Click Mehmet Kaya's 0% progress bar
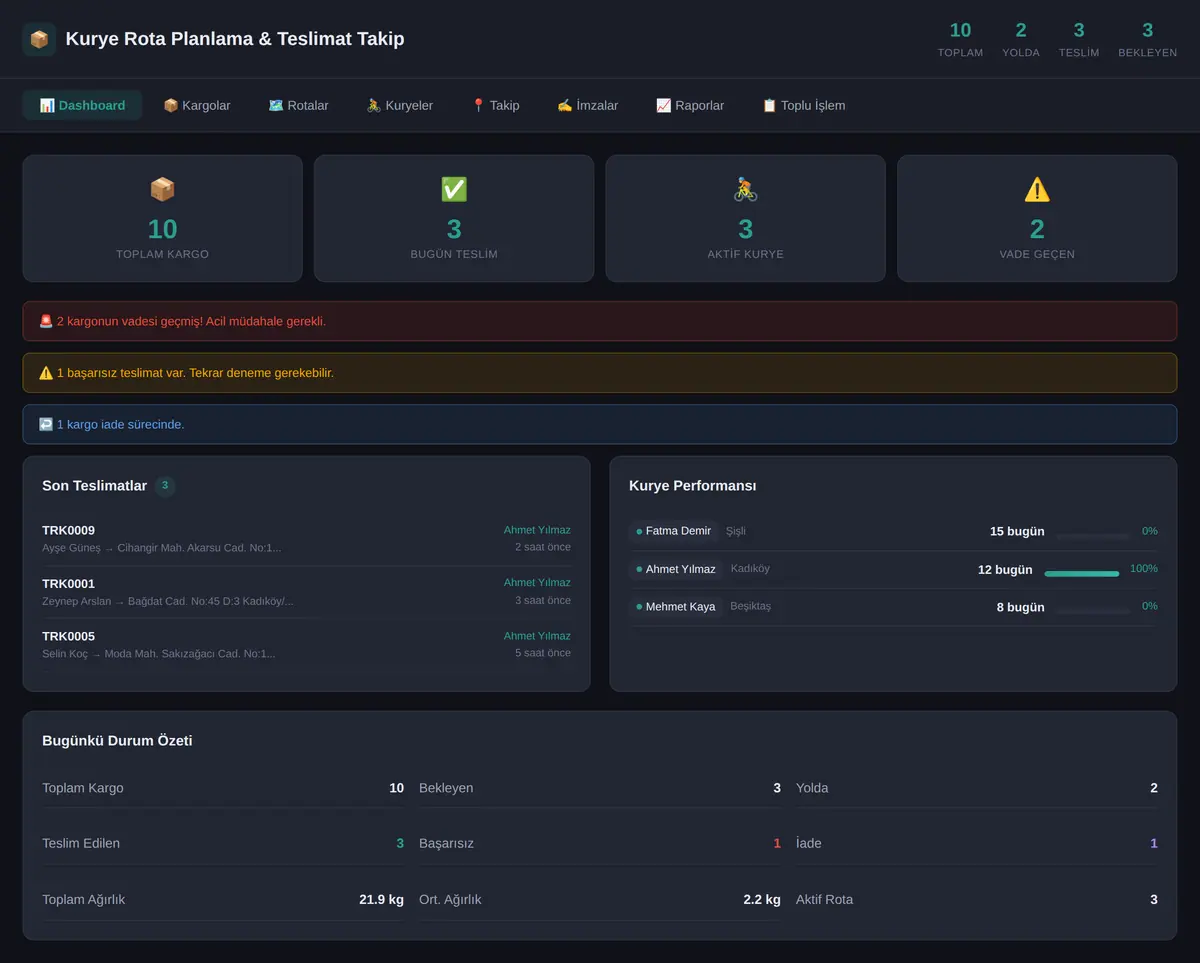Screen dimensions: 1200x963 1093,611
